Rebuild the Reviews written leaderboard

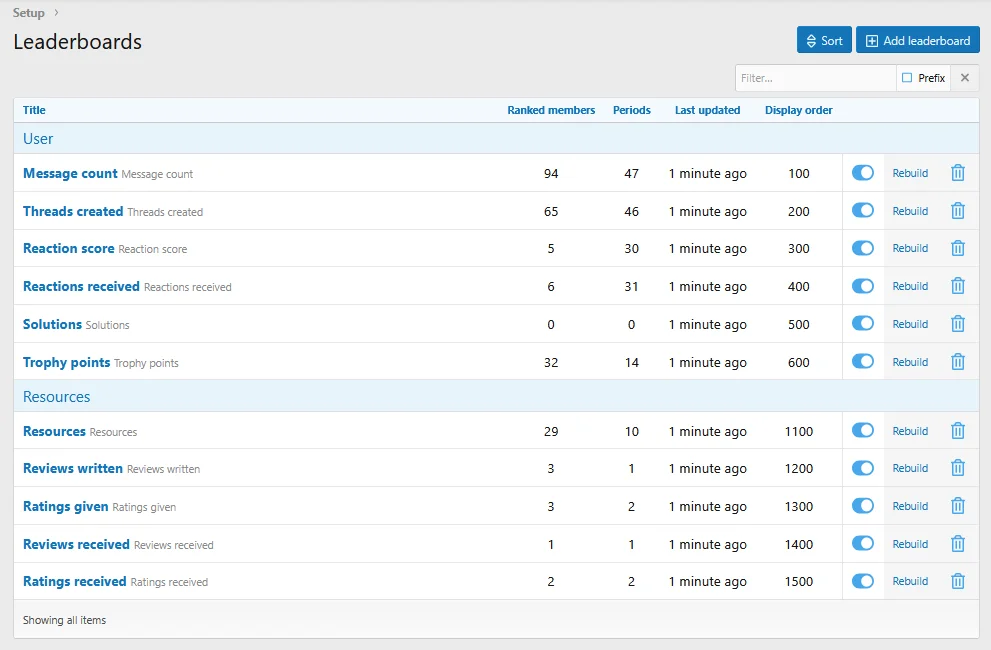coord(910,468)
